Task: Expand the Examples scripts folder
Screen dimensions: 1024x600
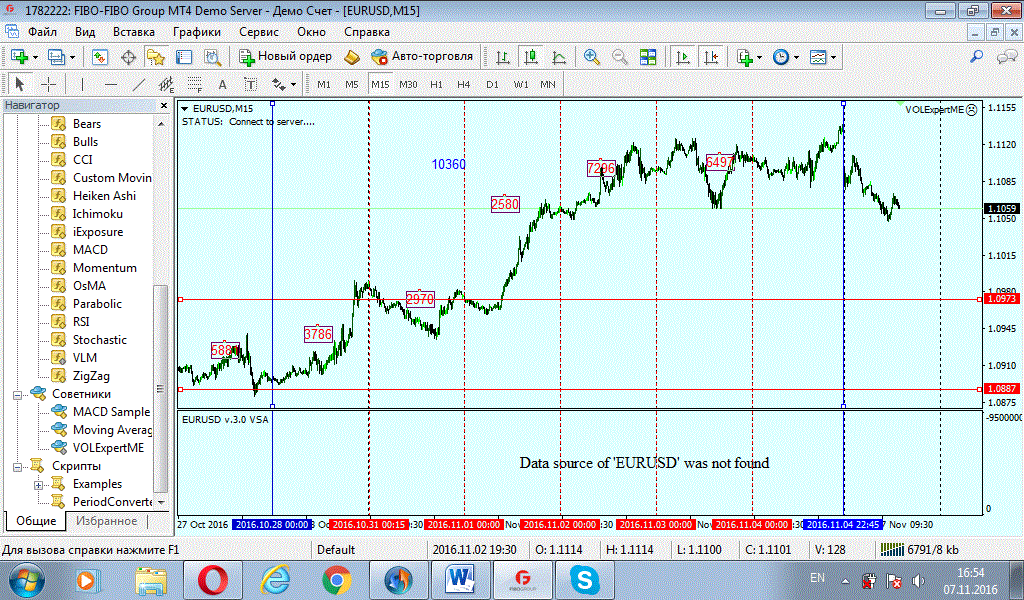Action: click(x=39, y=484)
